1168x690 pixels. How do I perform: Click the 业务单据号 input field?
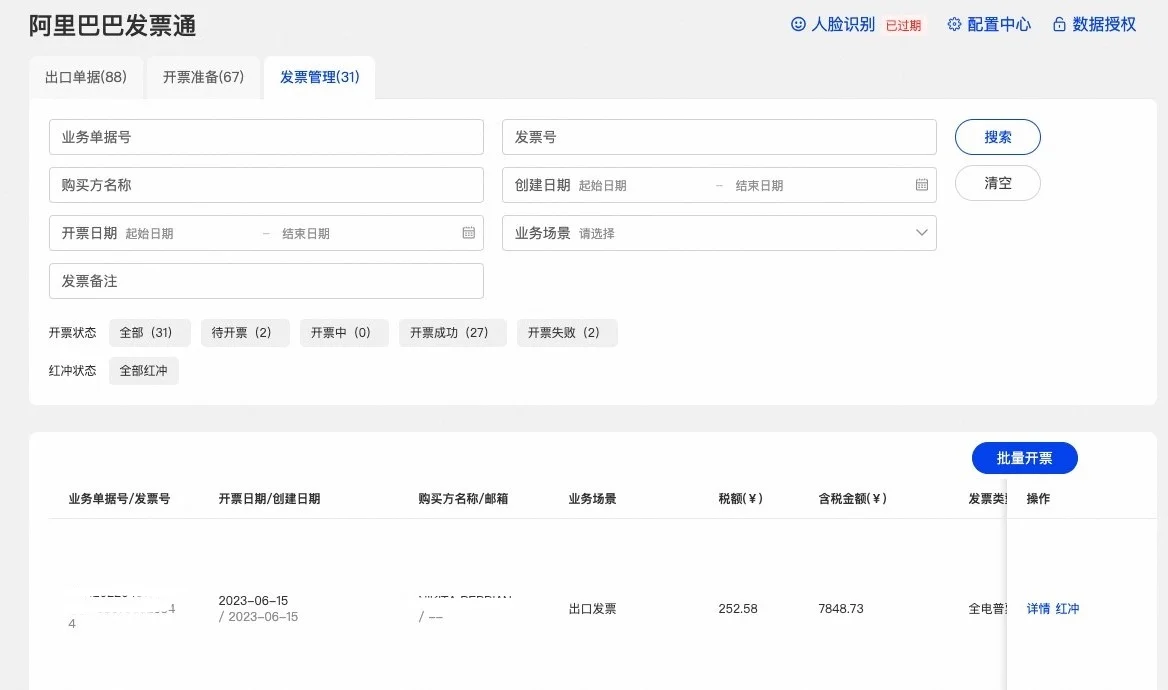pyautogui.click(x=266, y=137)
